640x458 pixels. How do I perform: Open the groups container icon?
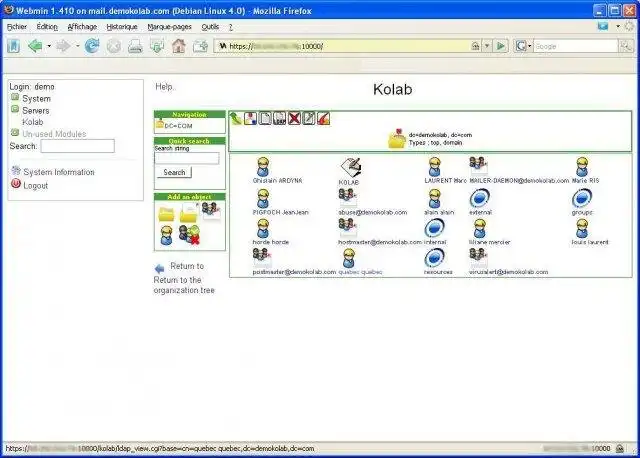click(x=582, y=198)
